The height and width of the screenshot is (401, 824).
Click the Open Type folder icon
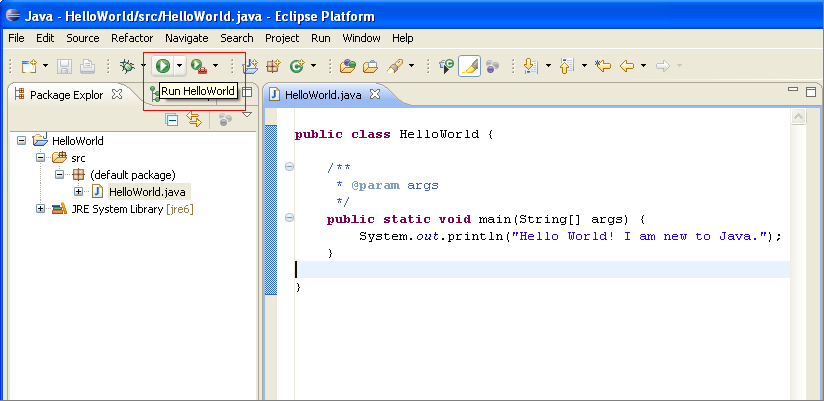[x=347, y=66]
